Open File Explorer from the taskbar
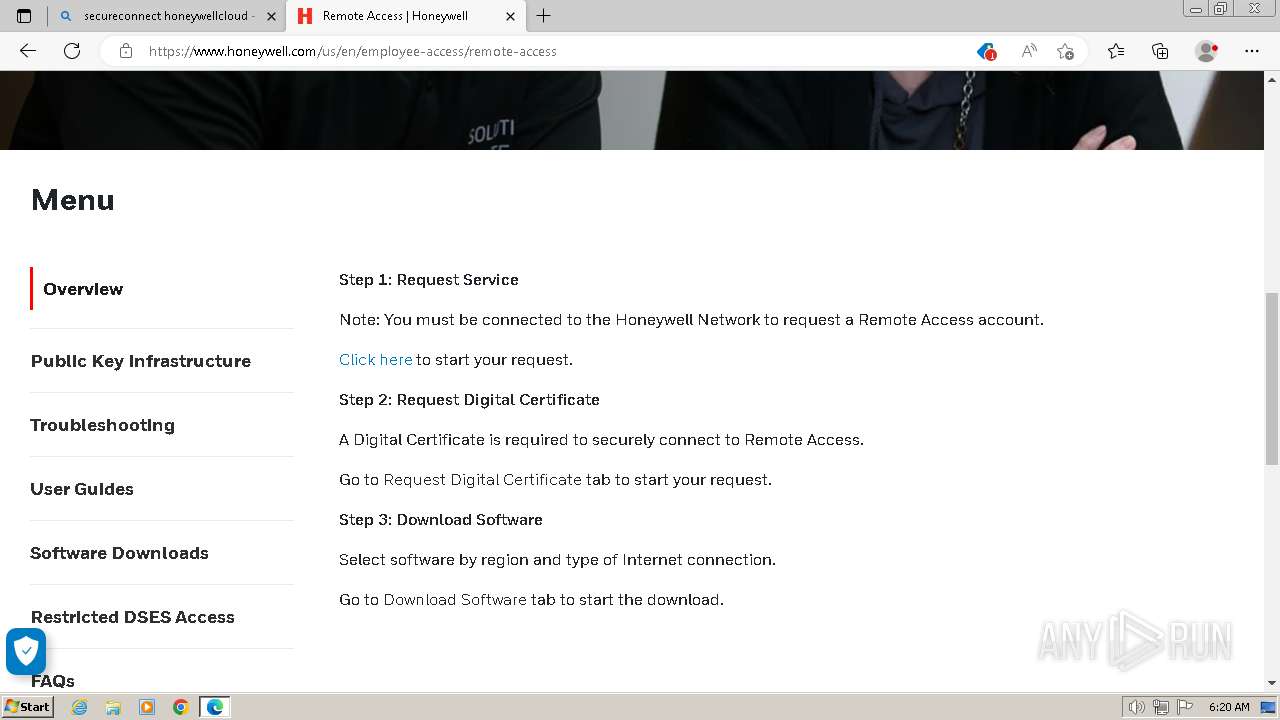1280x720 pixels. pos(113,707)
